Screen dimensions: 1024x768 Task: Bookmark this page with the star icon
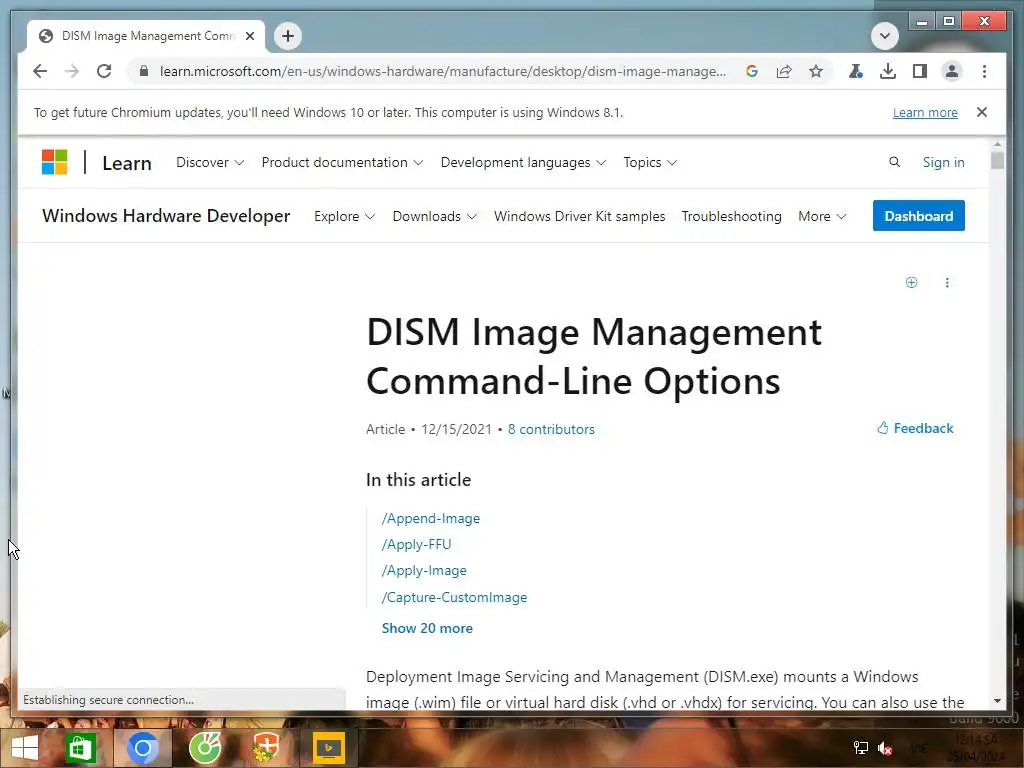816,71
